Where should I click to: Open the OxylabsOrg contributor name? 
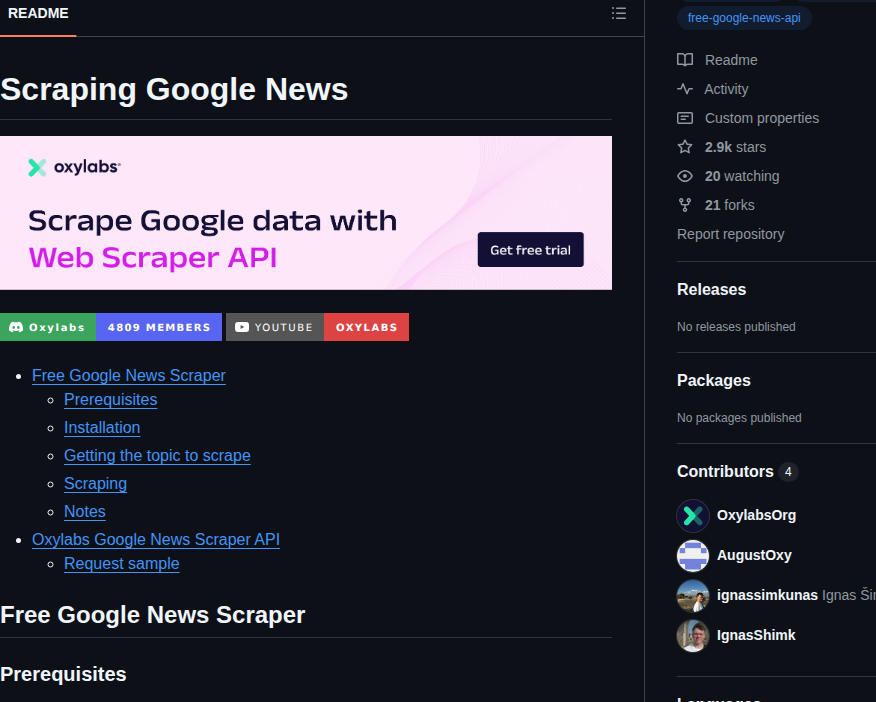(756, 515)
